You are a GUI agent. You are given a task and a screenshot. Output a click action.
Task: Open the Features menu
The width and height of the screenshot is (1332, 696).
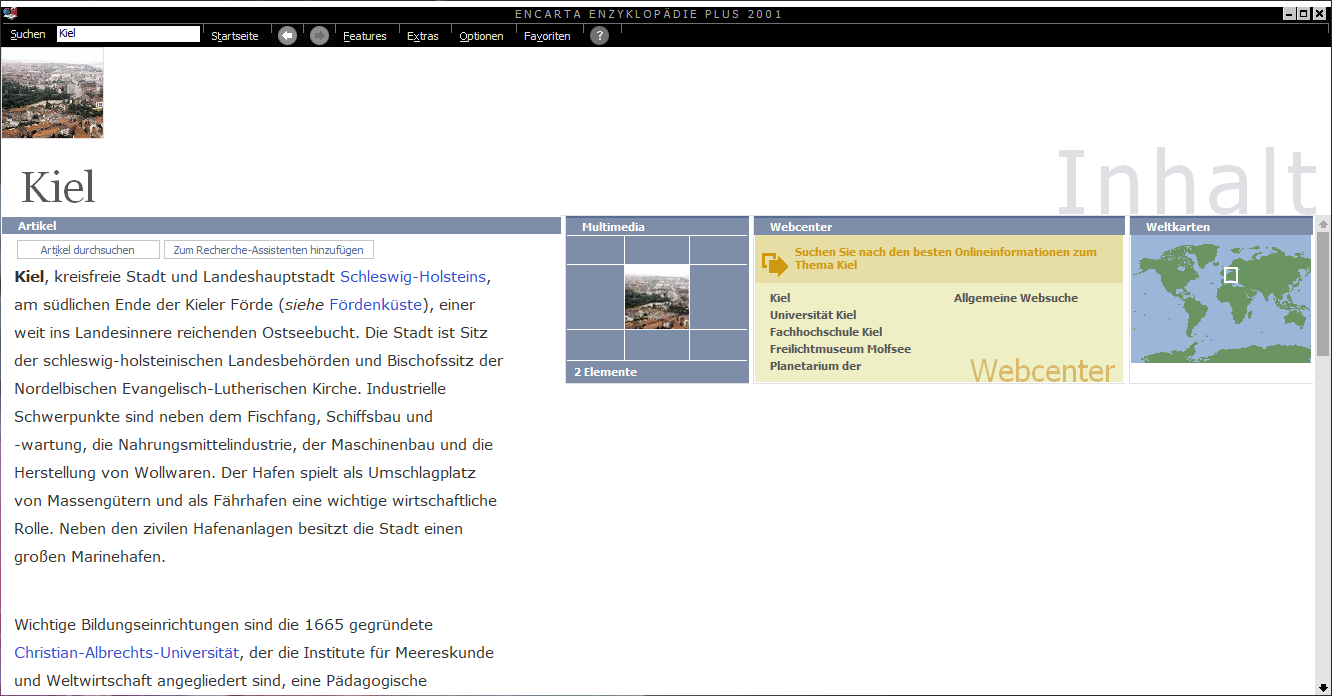364,36
